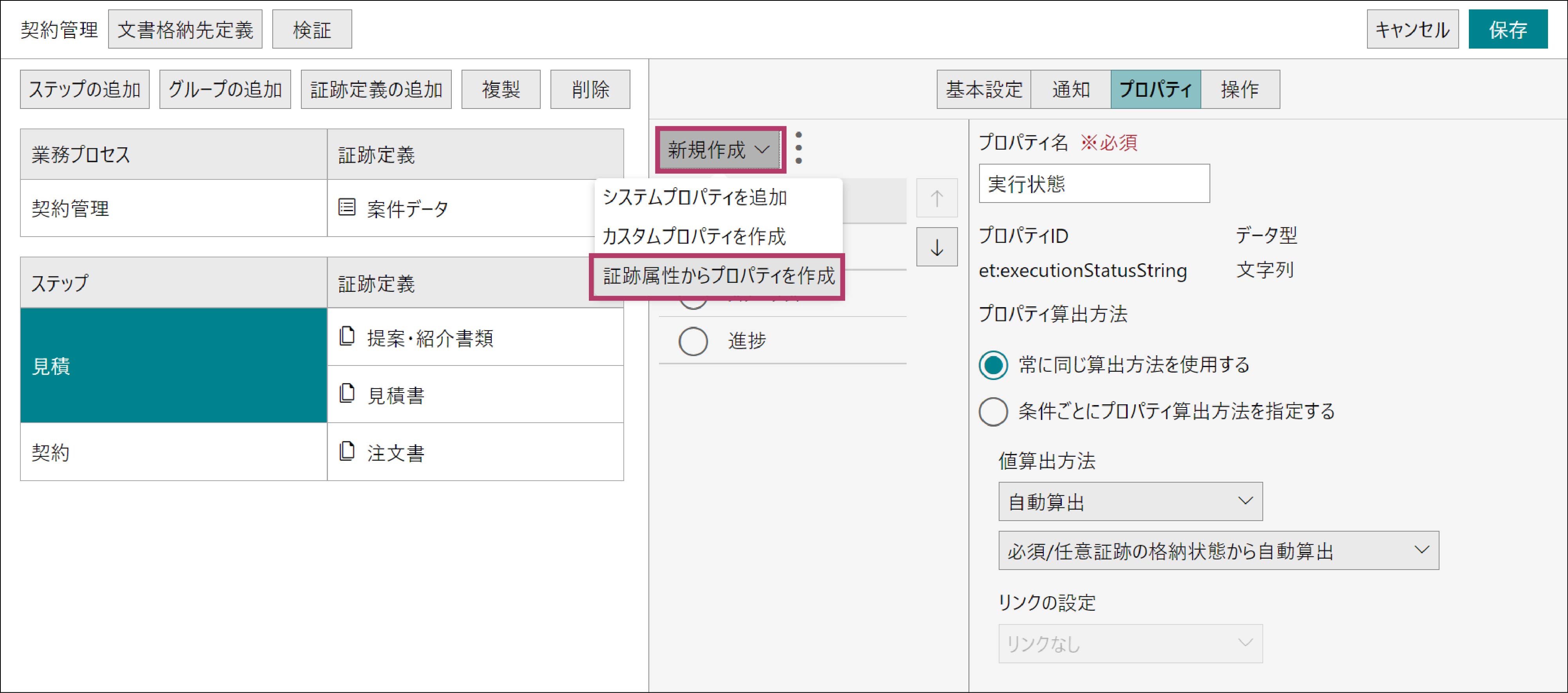
Task: Select the 見積書 evidence row
Action: (475, 394)
